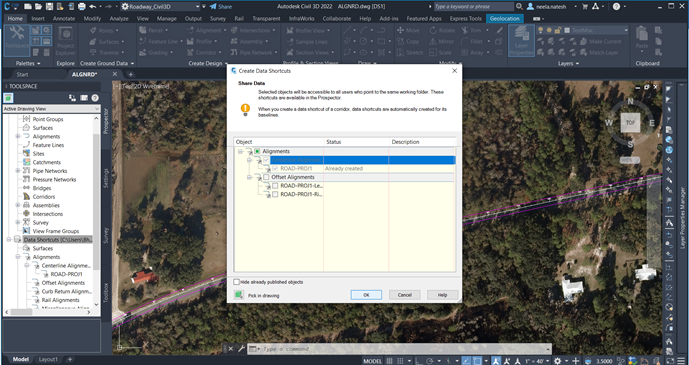Click the Mirror tool in Modify panel

(x=442, y=41)
